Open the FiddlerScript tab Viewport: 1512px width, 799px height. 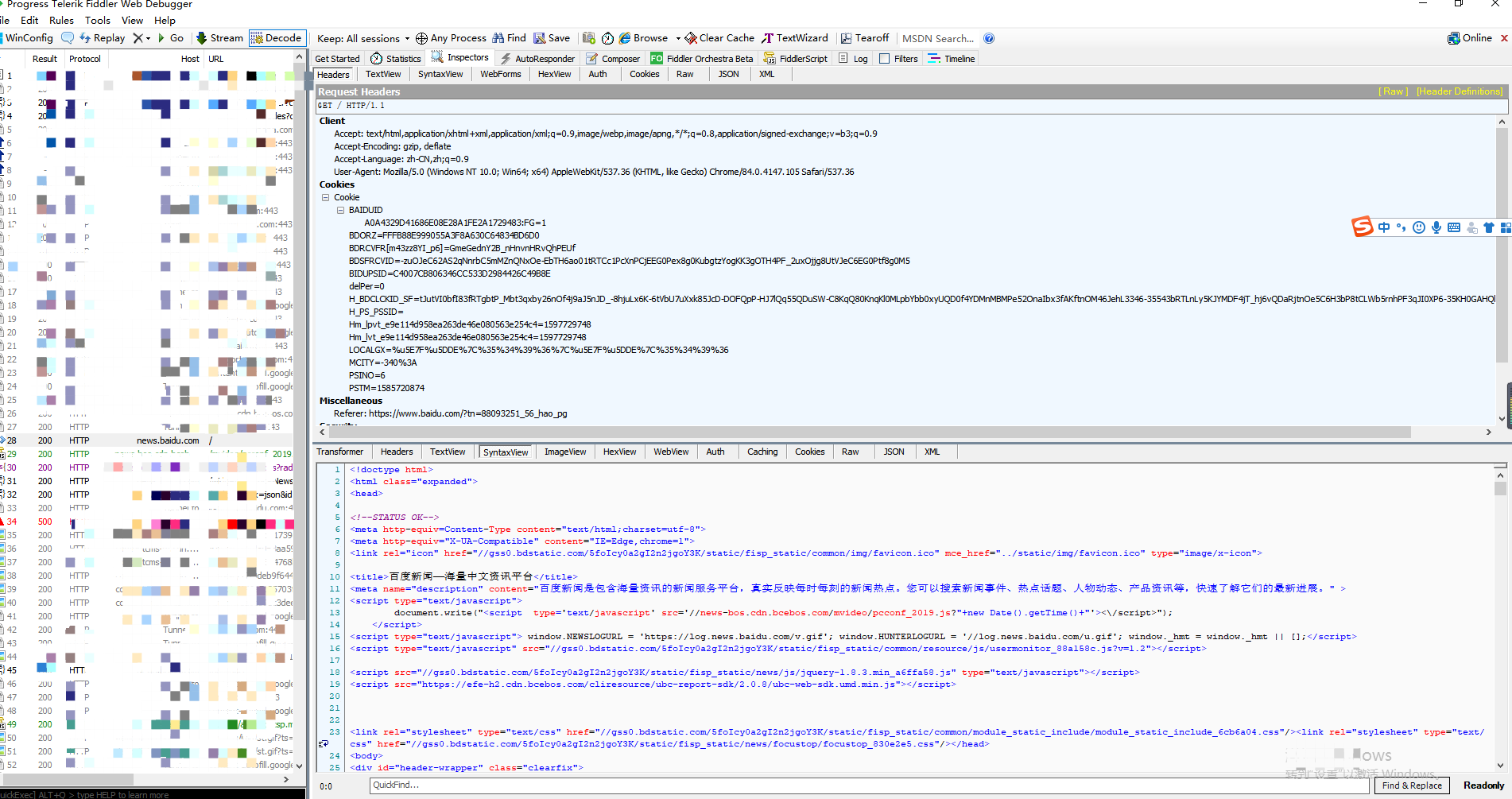click(796, 59)
